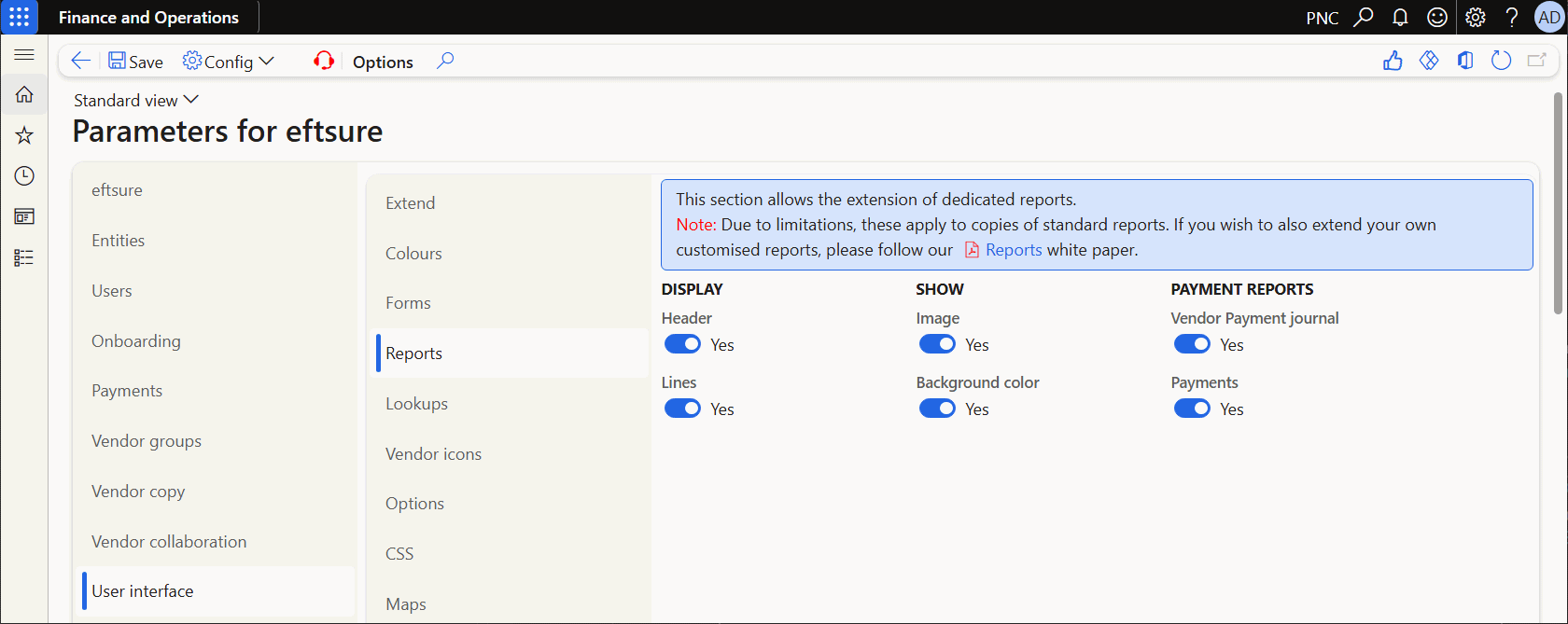
Task: Select the Entities tab
Action: click(x=215, y=241)
